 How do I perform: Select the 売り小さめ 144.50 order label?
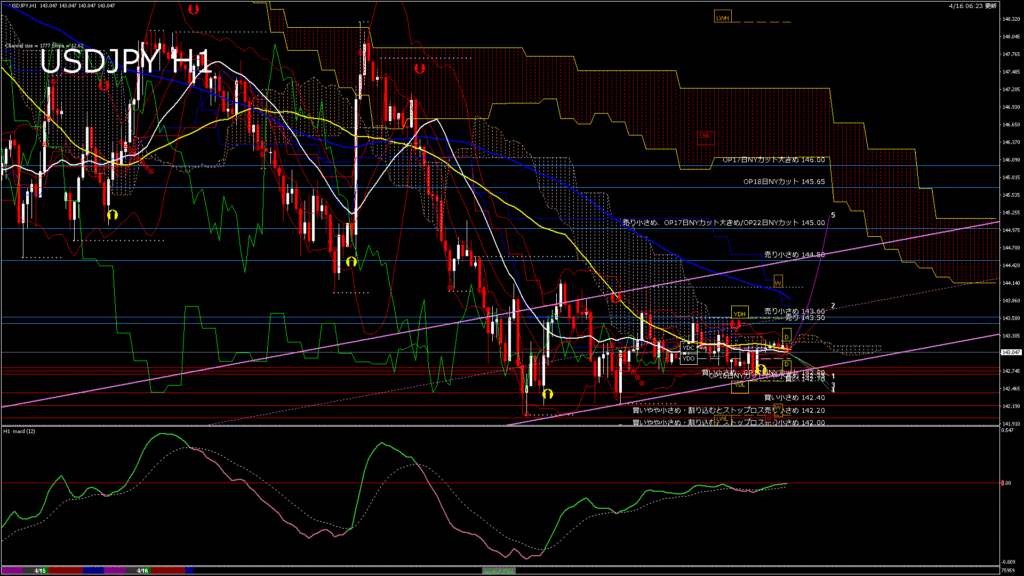[794, 255]
